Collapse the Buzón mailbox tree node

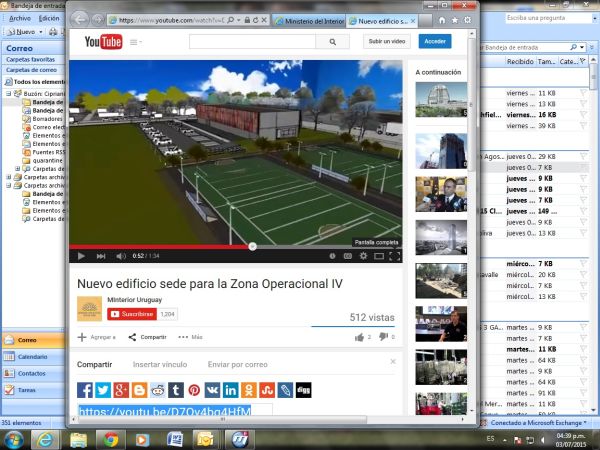pyautogui.click(x=9, y=92)
